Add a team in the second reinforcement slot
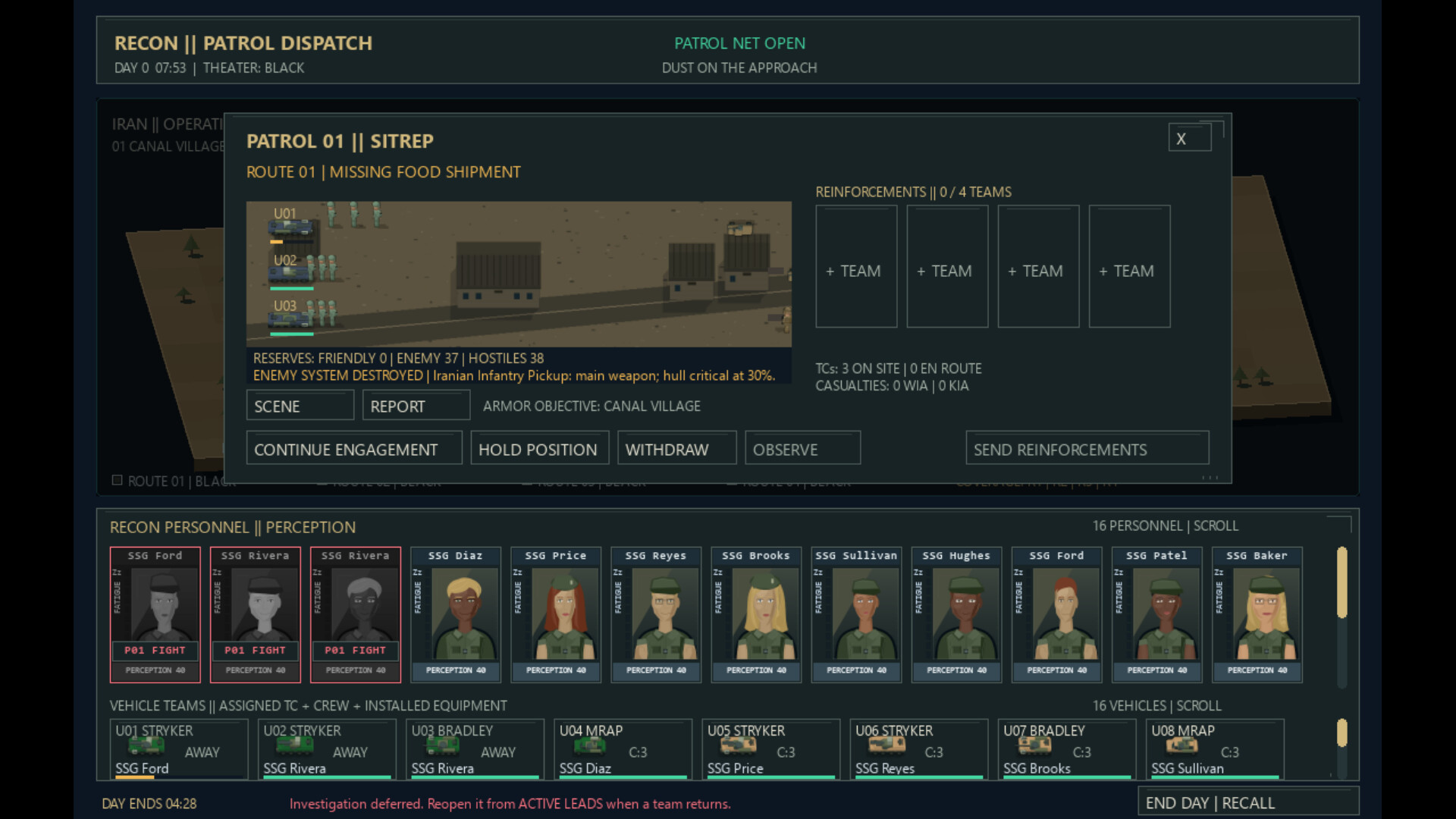1456x819 pixels. (x=947, y=267)
